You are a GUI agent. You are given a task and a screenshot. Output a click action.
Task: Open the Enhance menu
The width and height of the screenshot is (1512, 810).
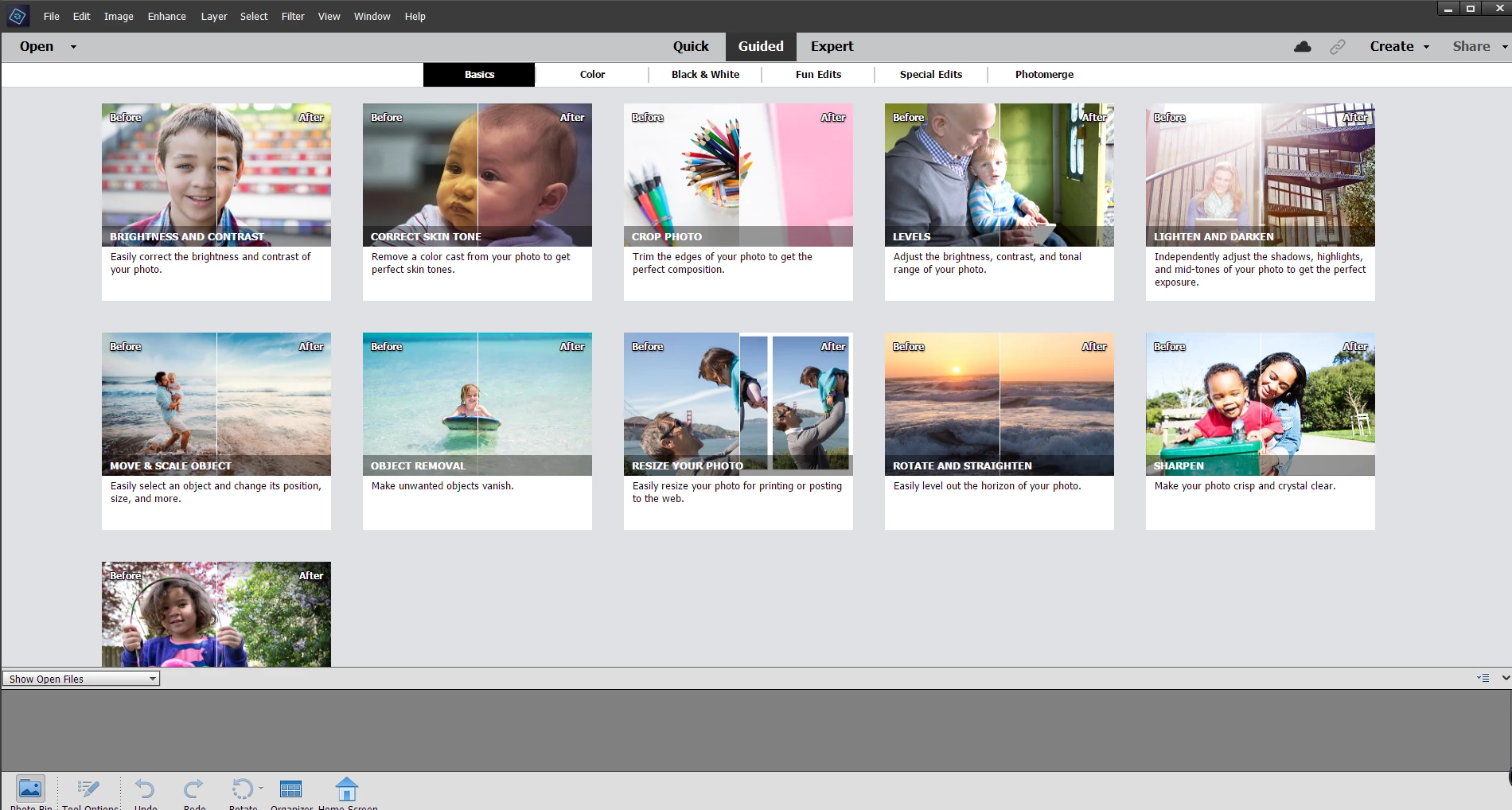click(167, 16)
